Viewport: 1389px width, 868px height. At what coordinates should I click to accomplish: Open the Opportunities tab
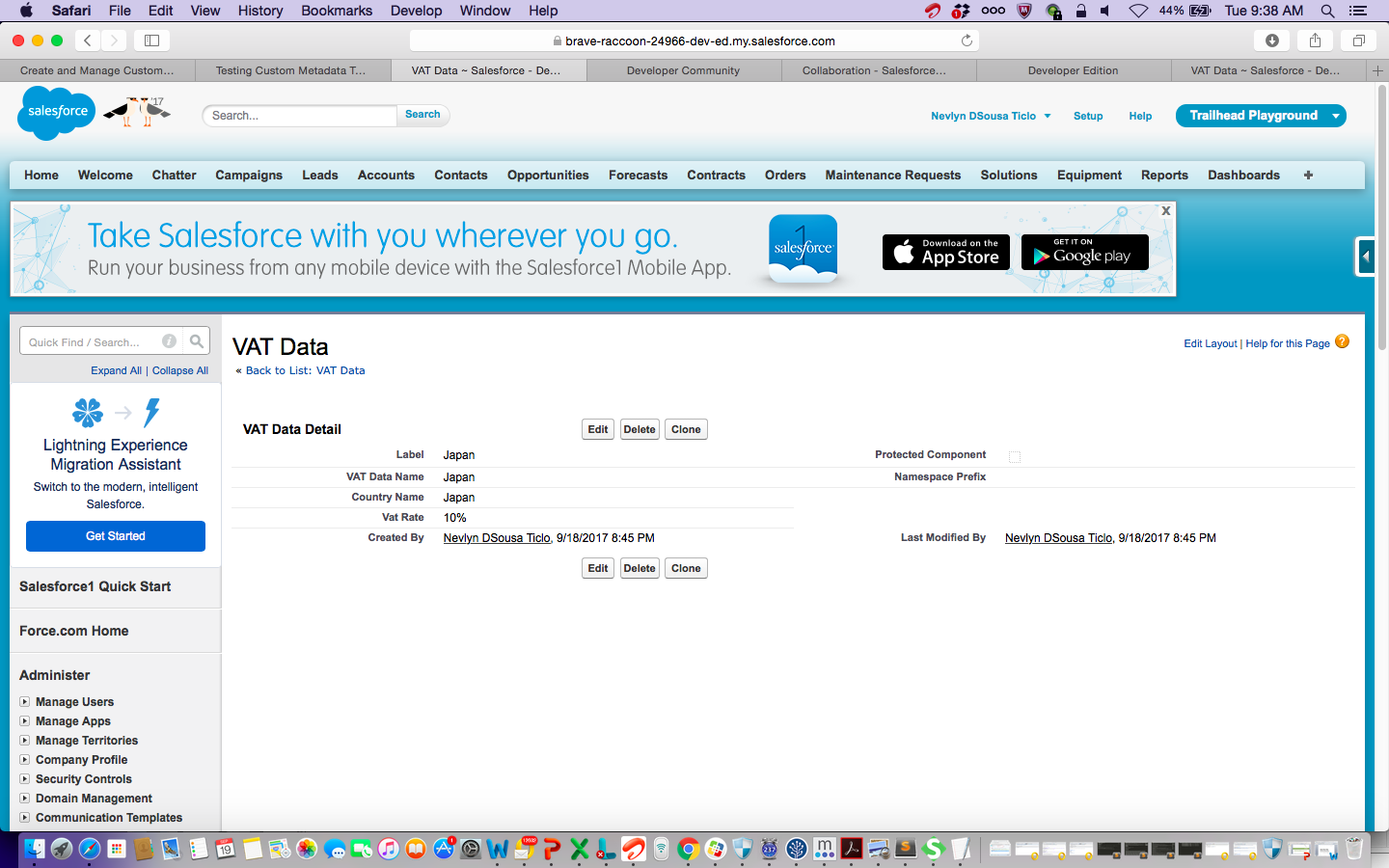(x=548, y=175)
